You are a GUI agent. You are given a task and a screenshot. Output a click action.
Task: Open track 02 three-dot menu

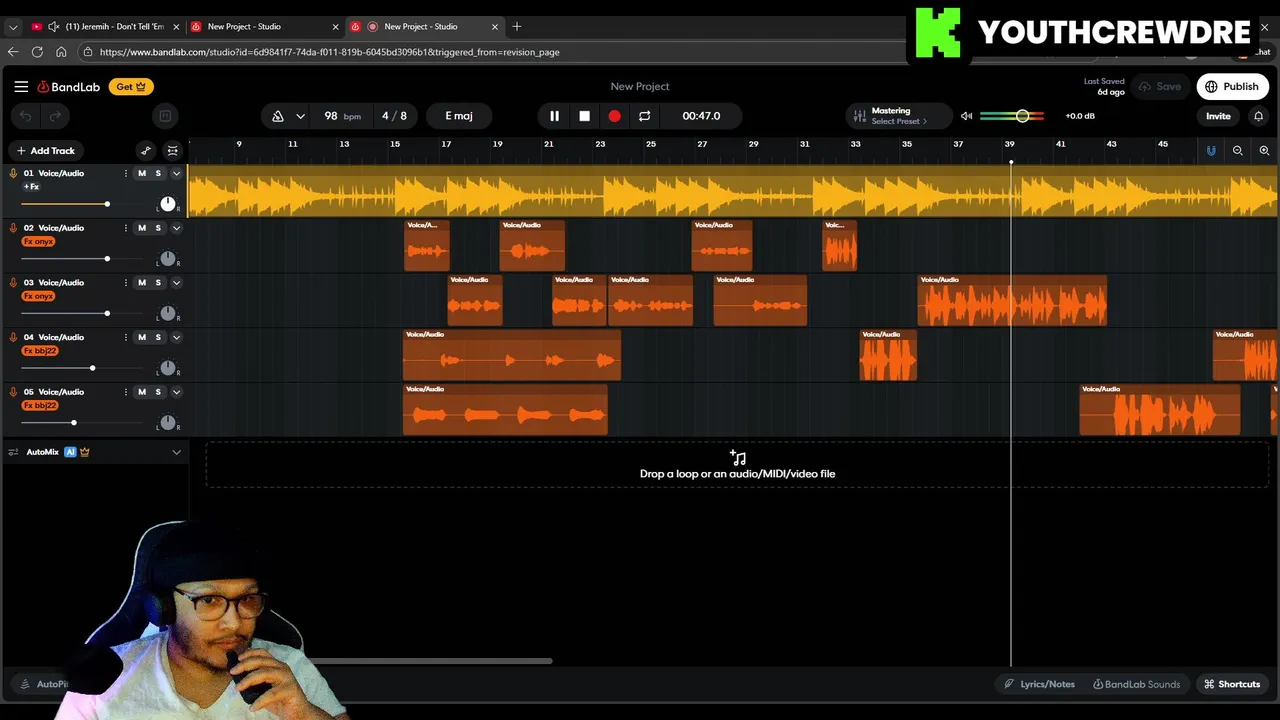point(125,228)
